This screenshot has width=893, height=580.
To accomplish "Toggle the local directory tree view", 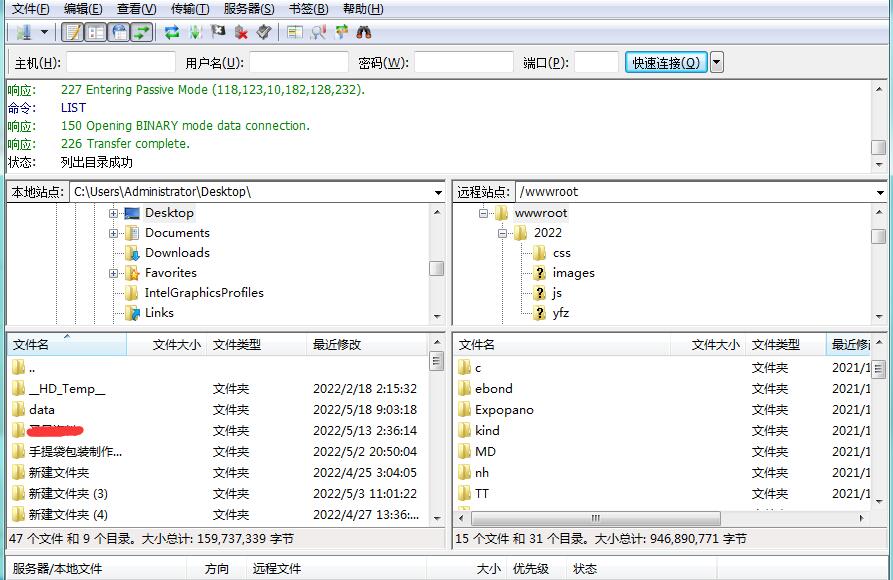I will [96, 32].
